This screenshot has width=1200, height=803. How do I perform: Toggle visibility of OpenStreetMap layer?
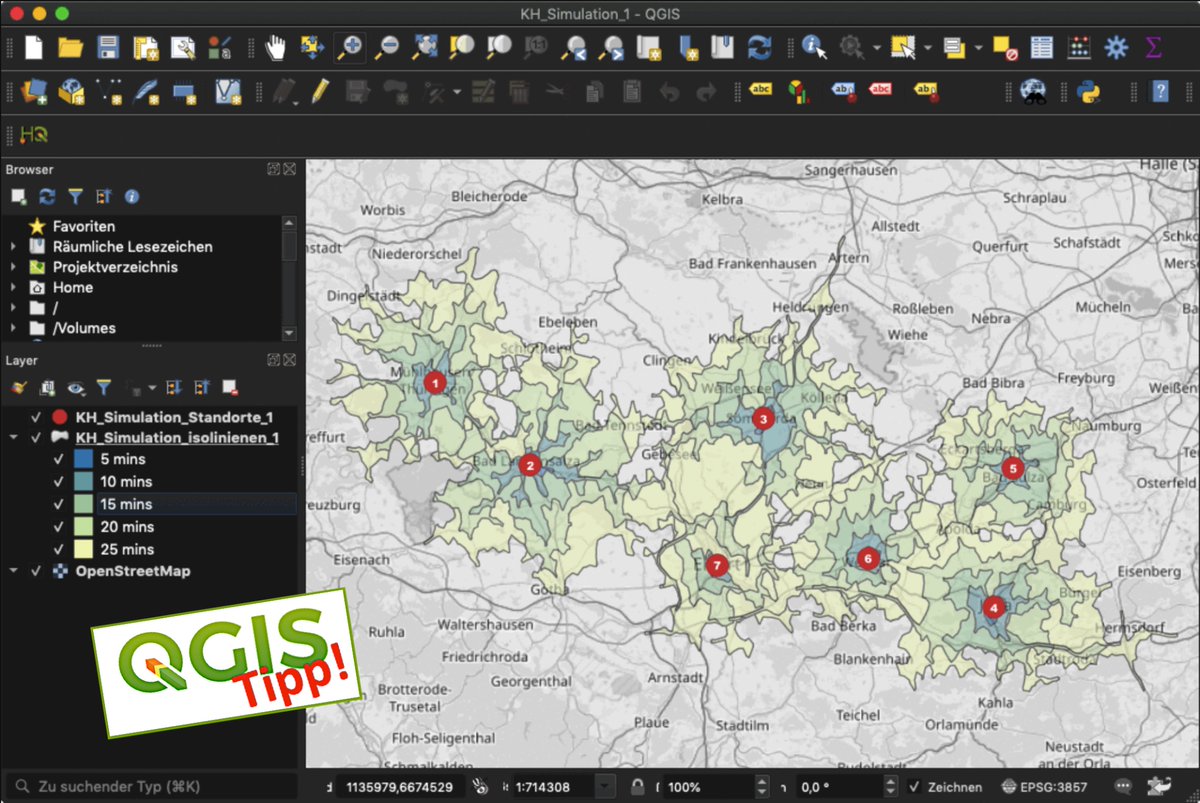click(x=37, y=572)
